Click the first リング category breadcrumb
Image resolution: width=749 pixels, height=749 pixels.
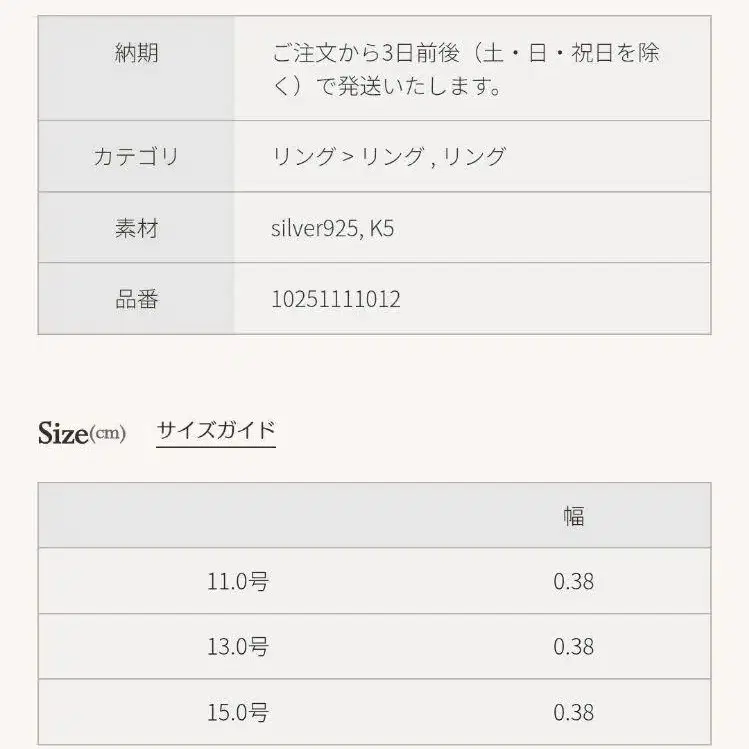pyautogui.click(x=303, y=156)
